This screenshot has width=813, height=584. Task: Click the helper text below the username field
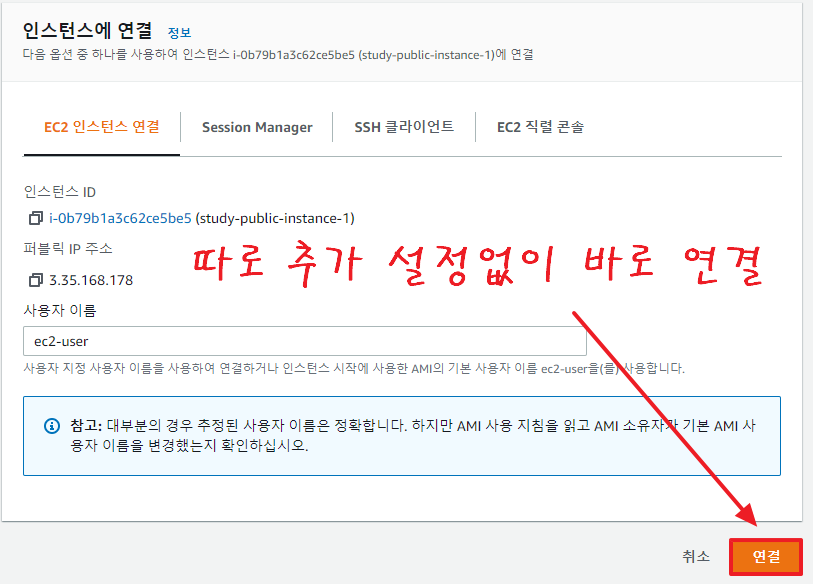point(354,369)
